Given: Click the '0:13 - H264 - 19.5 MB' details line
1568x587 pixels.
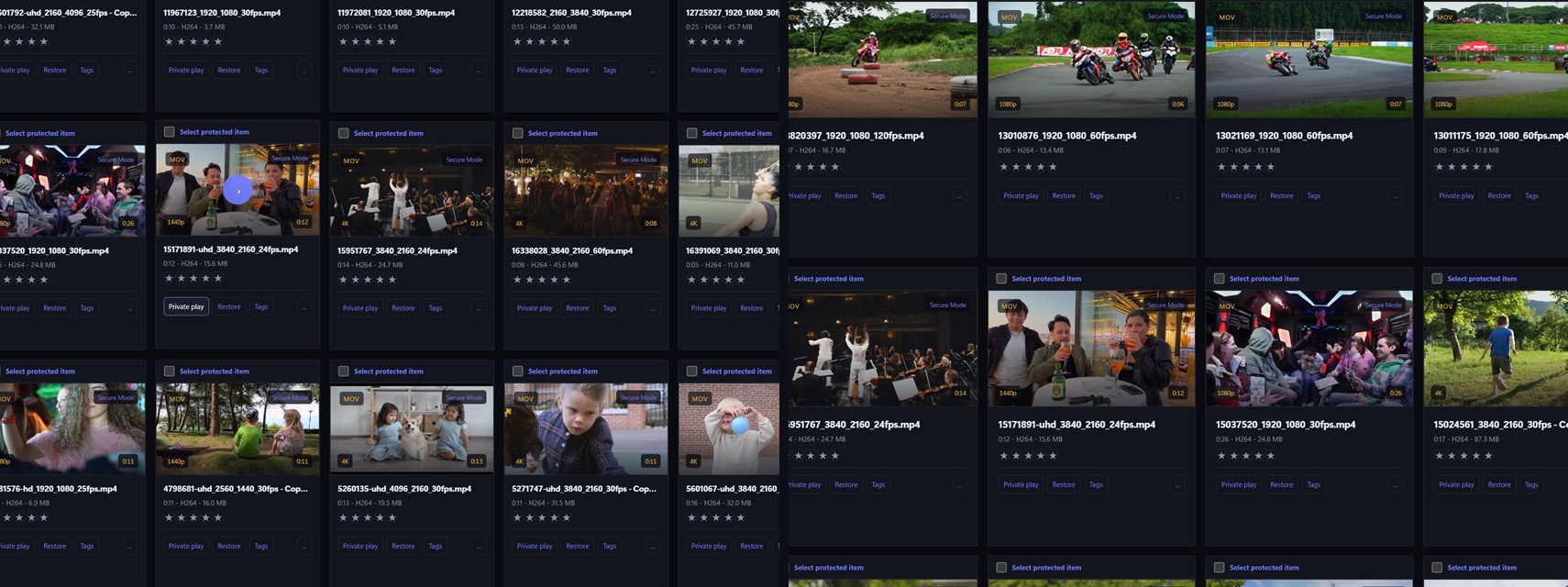Looking at the screenshot, I should [370, 503].
